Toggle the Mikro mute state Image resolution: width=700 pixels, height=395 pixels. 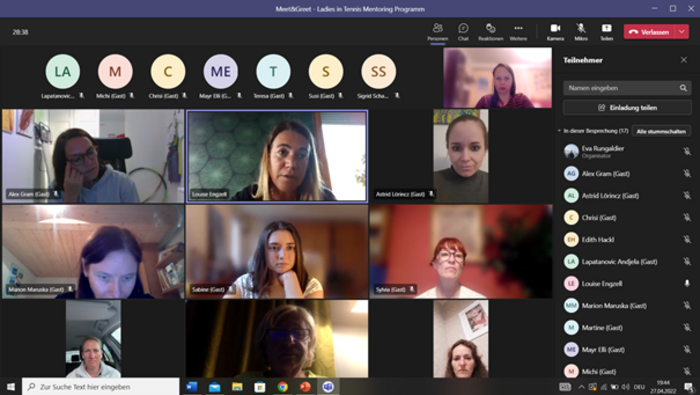coord(581,32)
